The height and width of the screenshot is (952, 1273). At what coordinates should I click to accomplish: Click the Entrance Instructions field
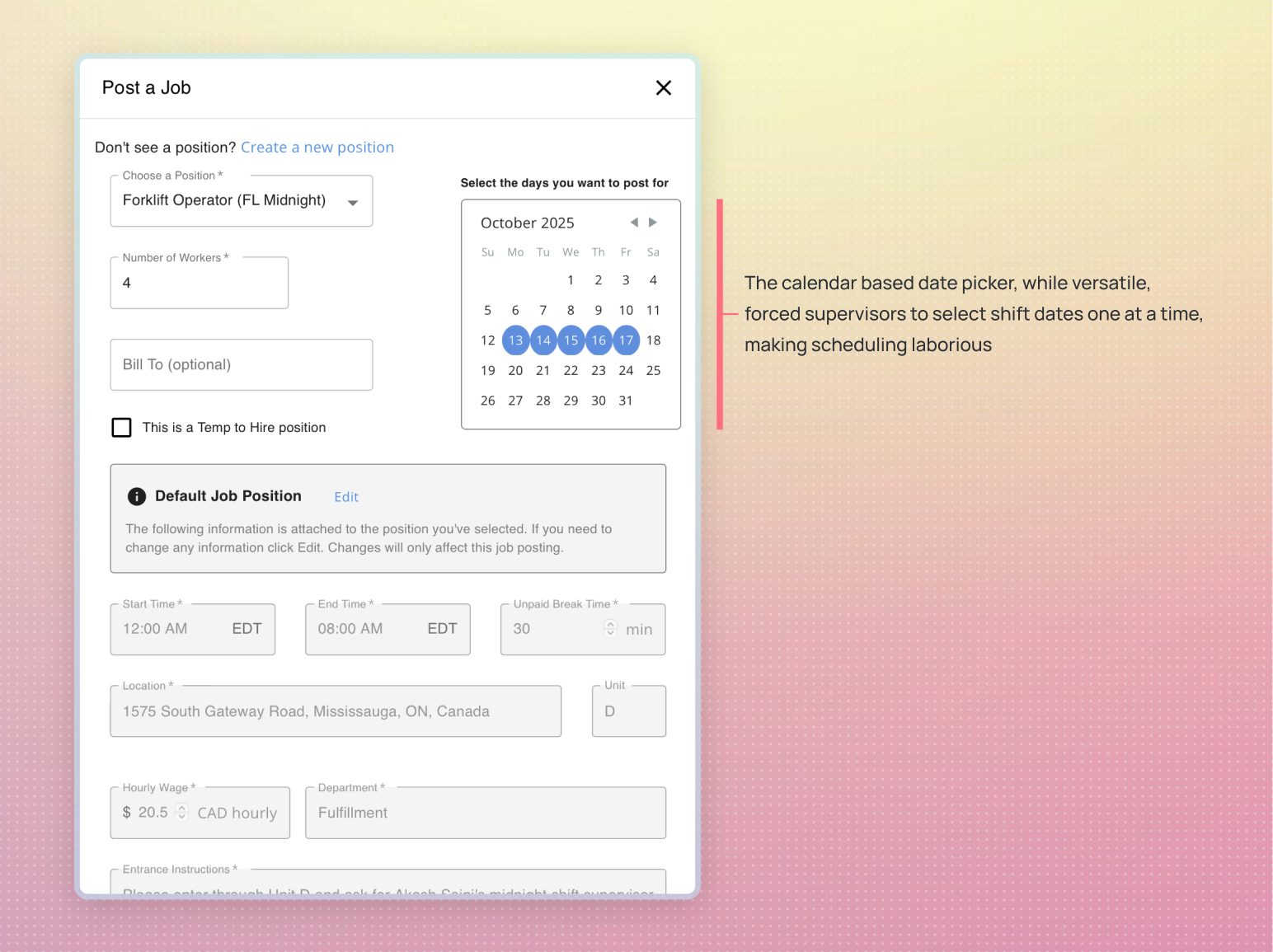[388, 882]
